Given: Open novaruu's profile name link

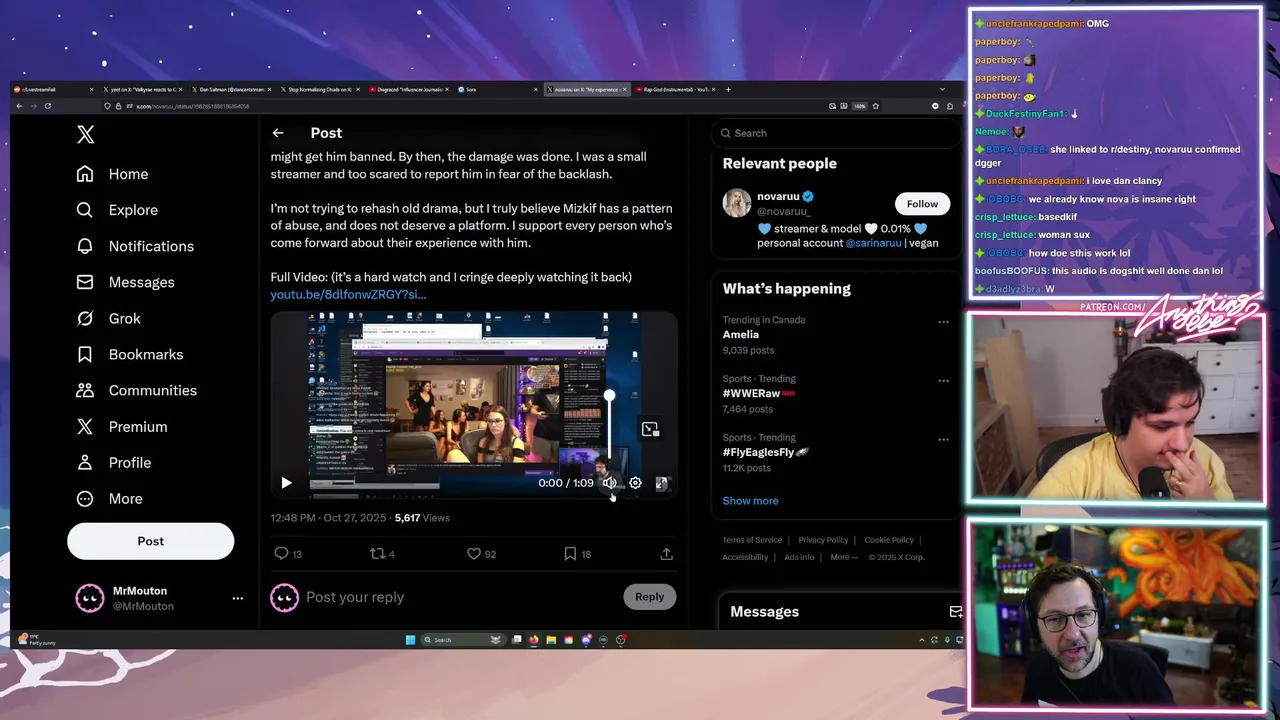Looking at the screenshot, I should [x=778, y=196].
